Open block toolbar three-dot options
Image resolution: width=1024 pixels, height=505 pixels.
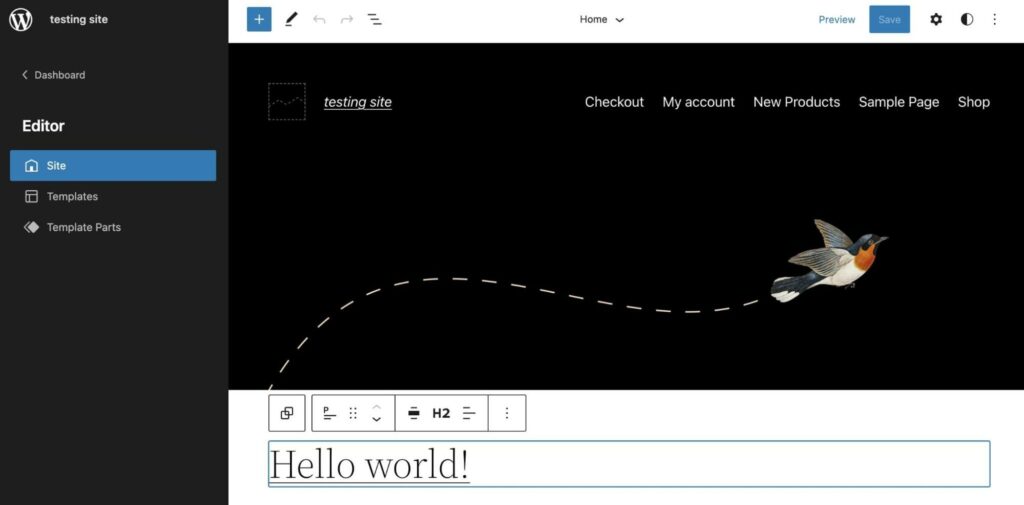pyautogui.click(x=507, y=413)
